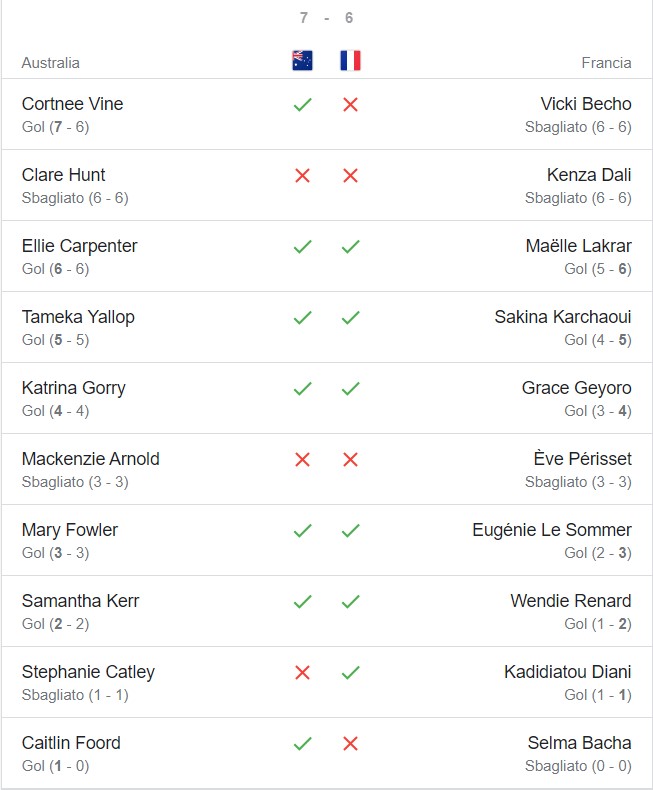Select Tameka Yallop's name

(78, 317)
